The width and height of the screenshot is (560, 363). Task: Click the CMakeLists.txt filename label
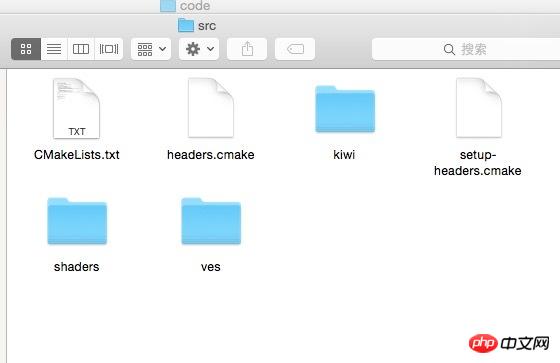click(76, 155)
